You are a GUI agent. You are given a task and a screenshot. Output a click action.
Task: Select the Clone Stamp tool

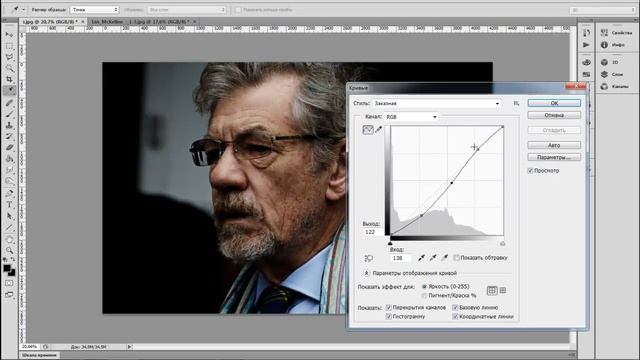tap(9, 125)
